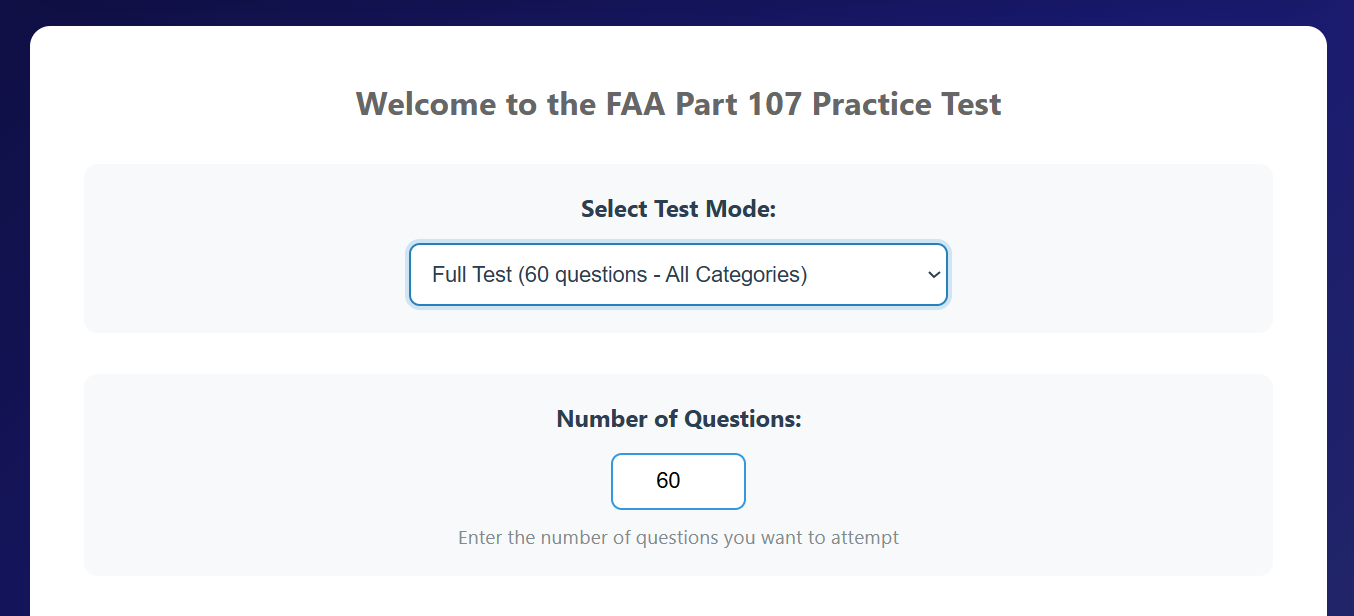1354x616 pixels.
Task: Click empty space left of the test mode dropdown
Action: (x=250, y=274)
